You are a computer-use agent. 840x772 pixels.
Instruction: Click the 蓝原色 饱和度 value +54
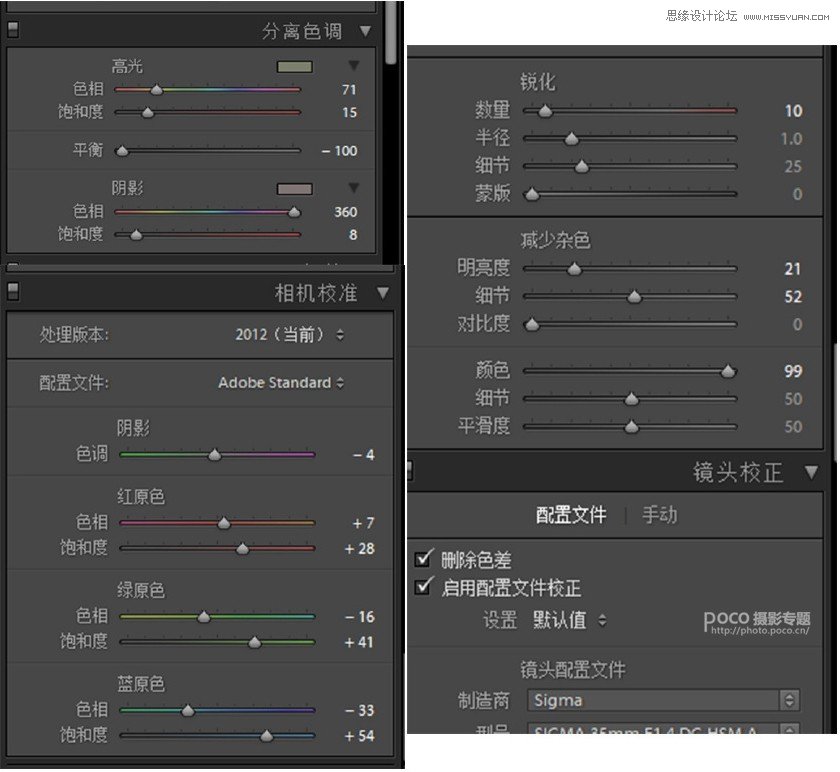(x=359, y=736)
